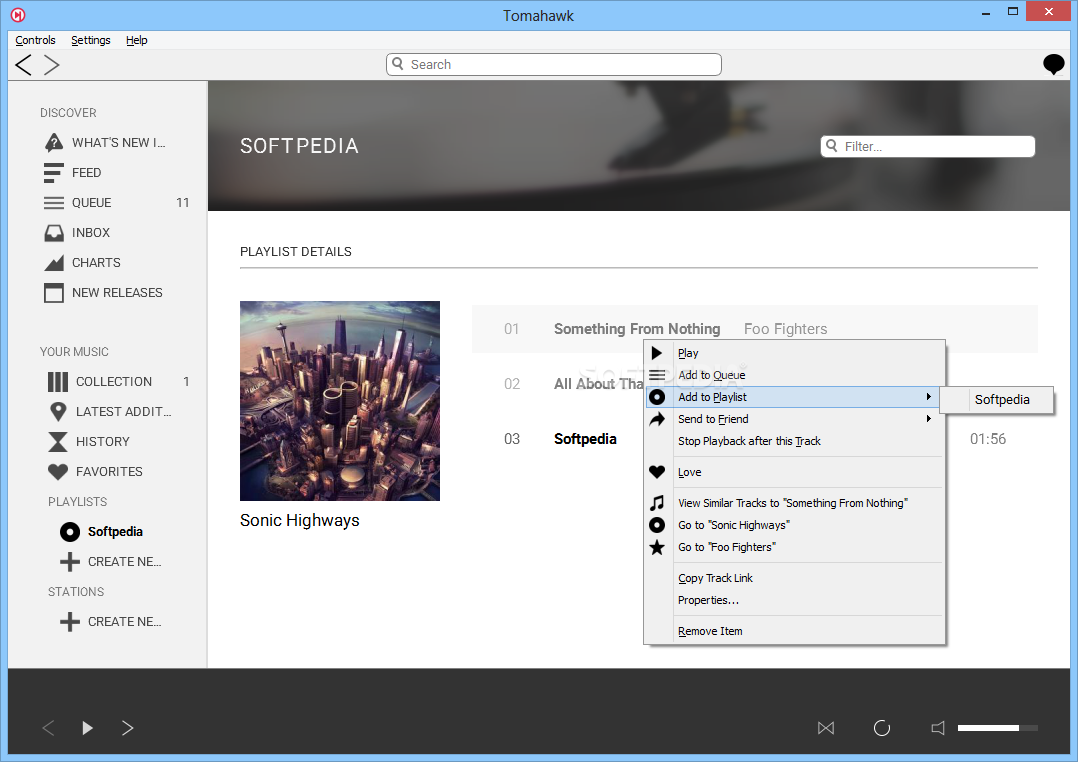The width and height of the screenshot is (1078, 762).
Task: Click the What's New icon in Discover
Action: [54, 142]
